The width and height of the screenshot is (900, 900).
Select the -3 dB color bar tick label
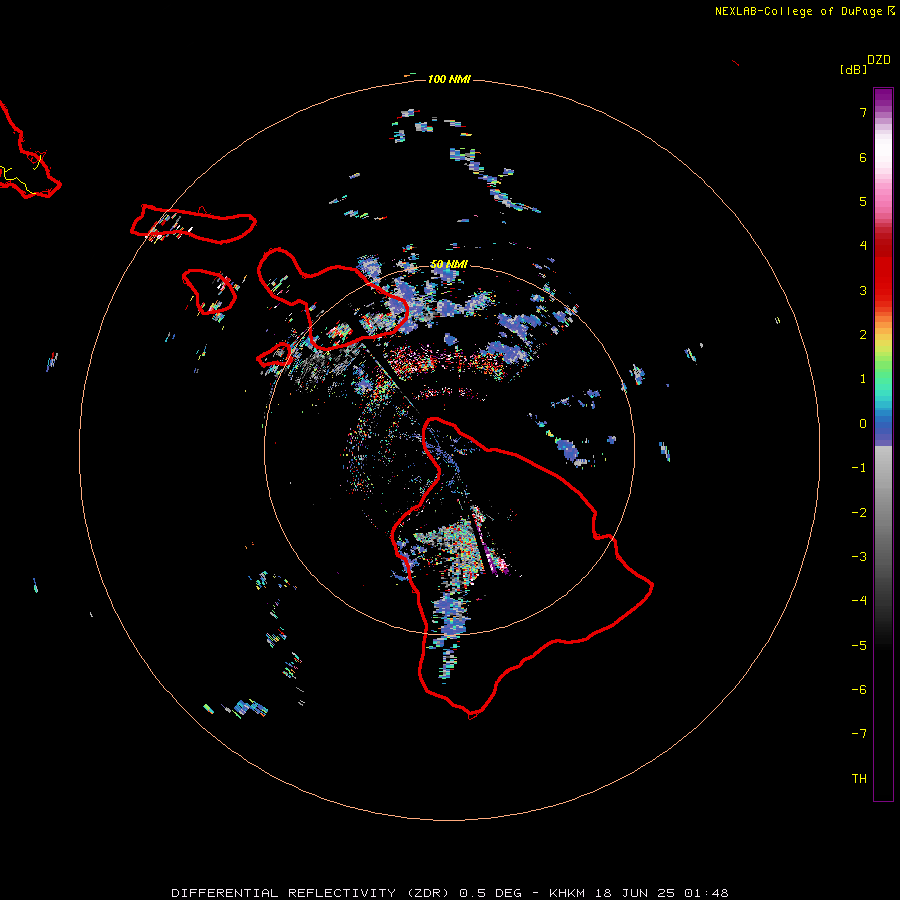[859, 557]
